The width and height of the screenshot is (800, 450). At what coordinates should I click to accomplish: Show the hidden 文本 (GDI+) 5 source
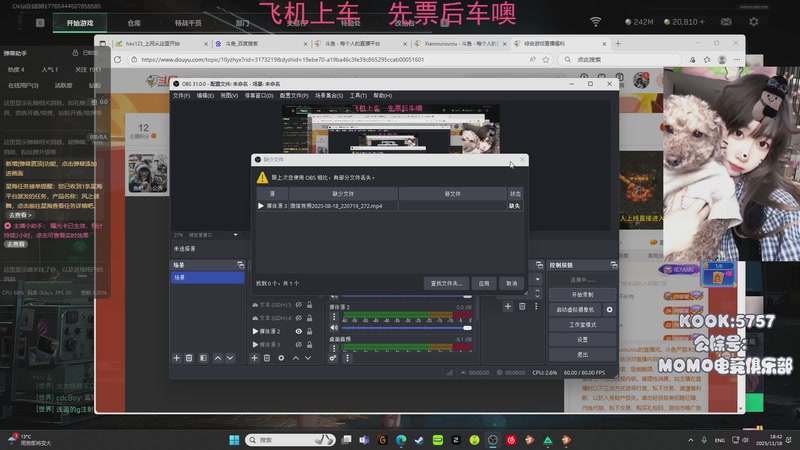pos(298,305)
